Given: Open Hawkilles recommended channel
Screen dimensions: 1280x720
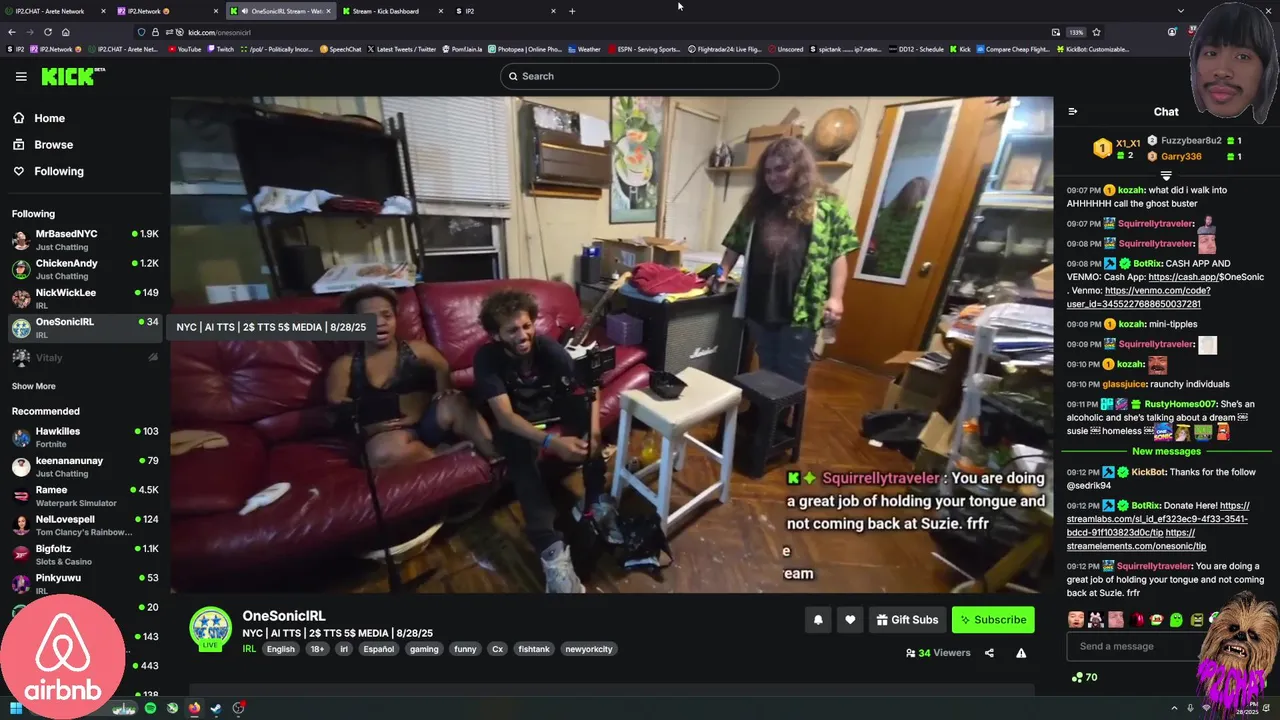Looking at the screenshot, I should click(x=85, y=437).
